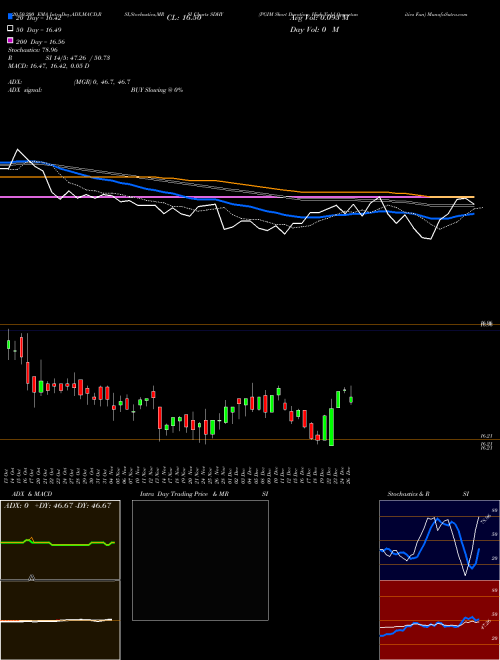Click the first date label on the date axis
This screenshot has height=660, width=500.
tap(8, 474)
